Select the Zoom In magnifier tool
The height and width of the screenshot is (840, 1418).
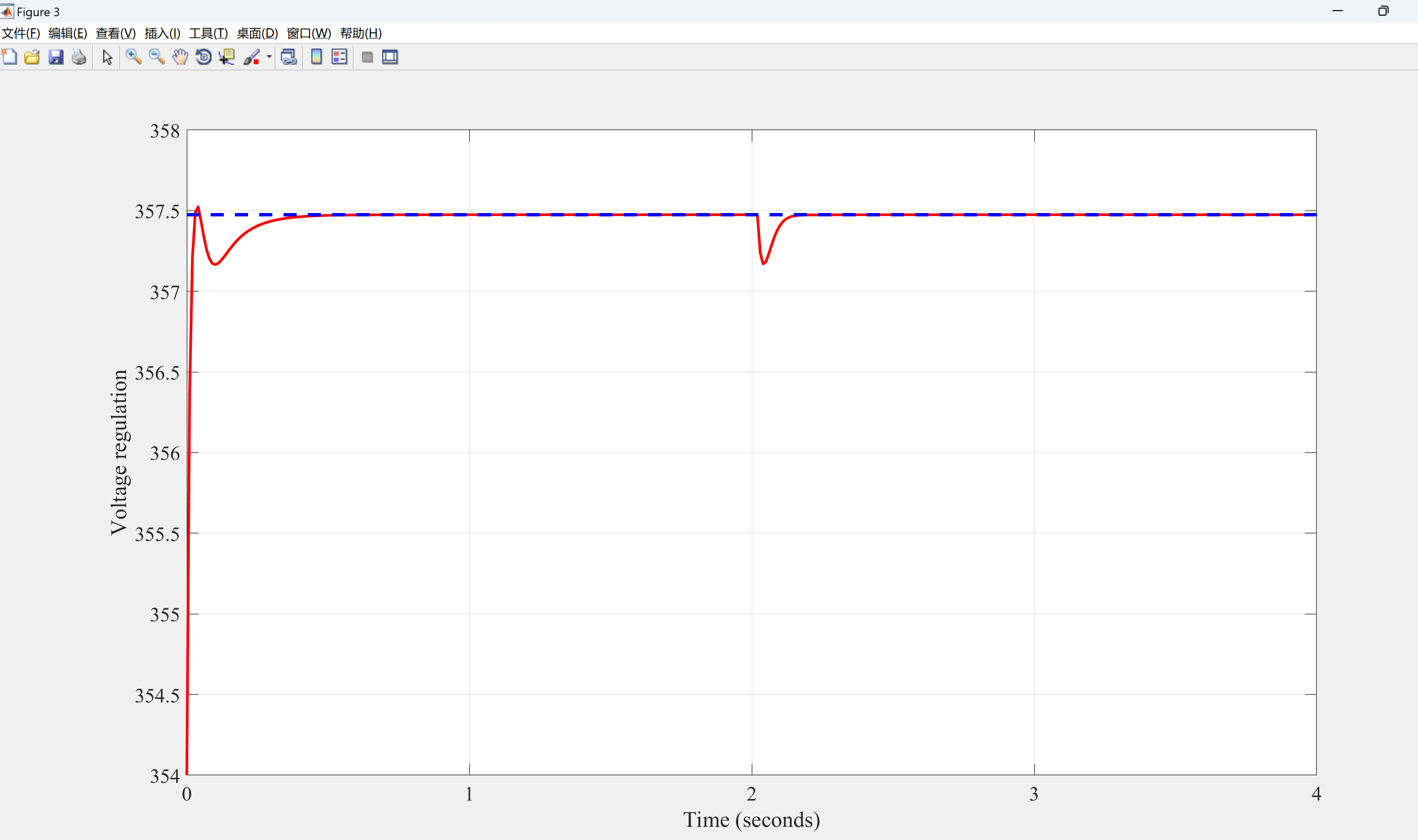point(134,57)
